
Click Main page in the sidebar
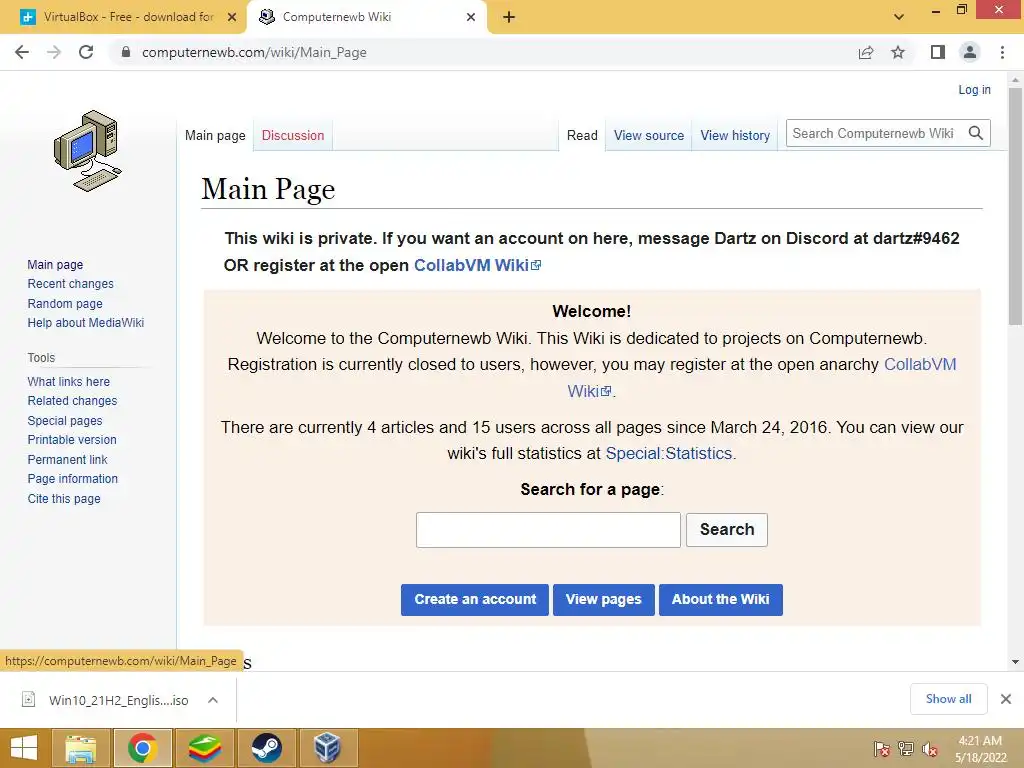(56, 264)
